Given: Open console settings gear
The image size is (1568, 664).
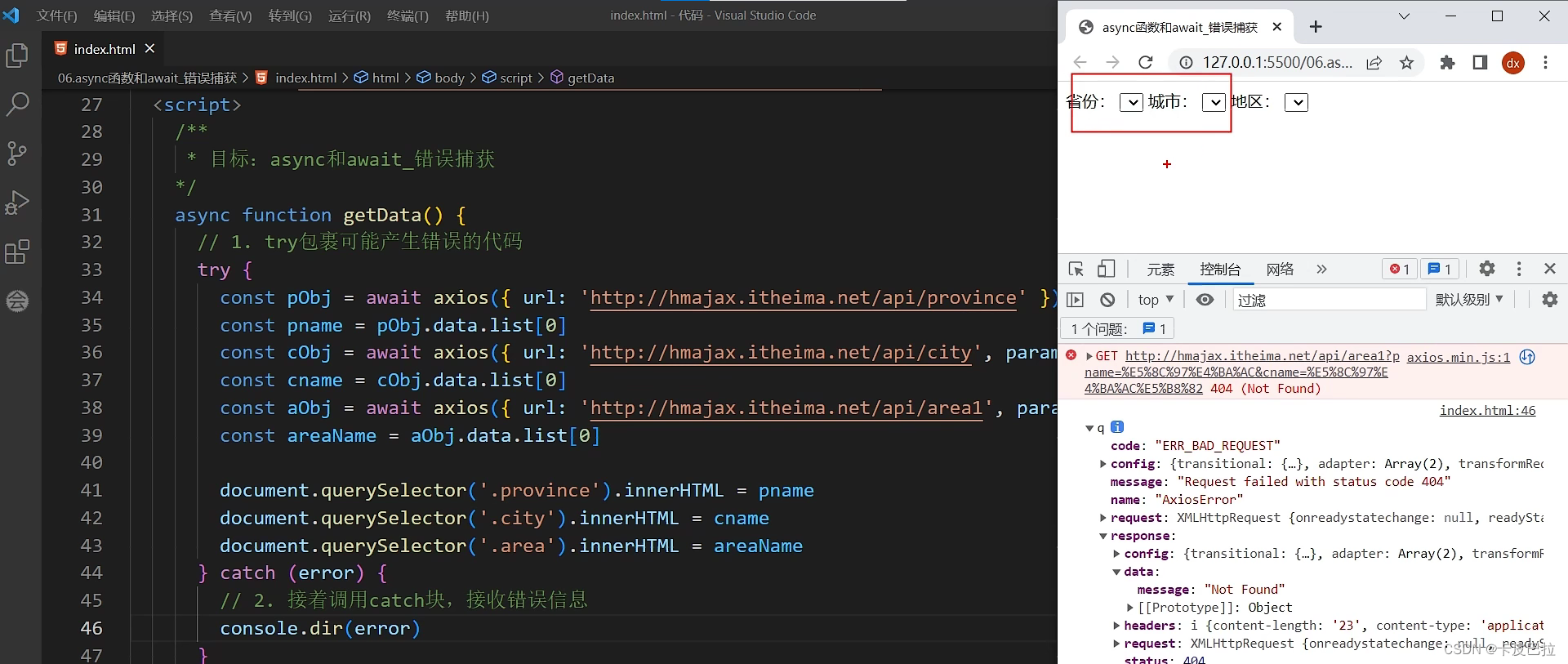Looking at the screenshot, I should [x=1549, y=300].
